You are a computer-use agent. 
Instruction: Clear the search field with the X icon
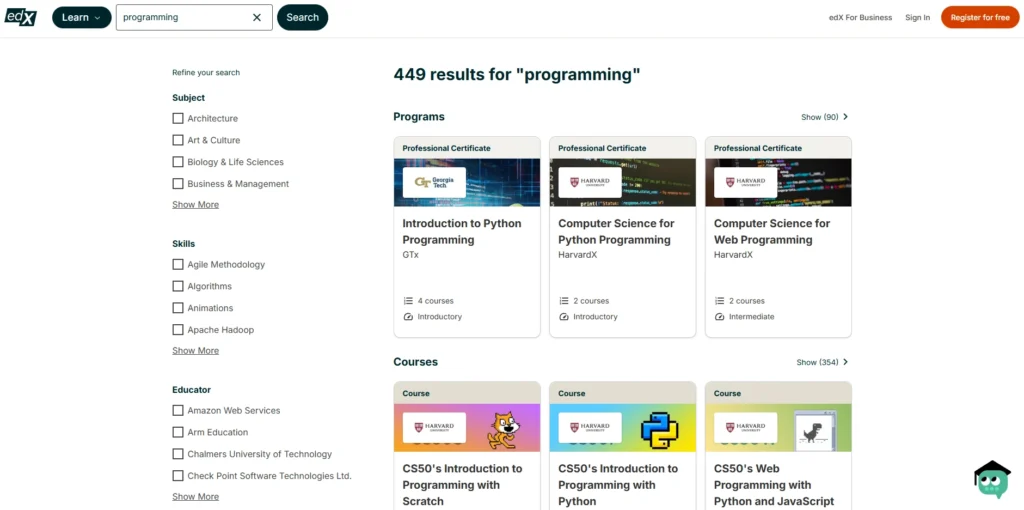point(257,18)
